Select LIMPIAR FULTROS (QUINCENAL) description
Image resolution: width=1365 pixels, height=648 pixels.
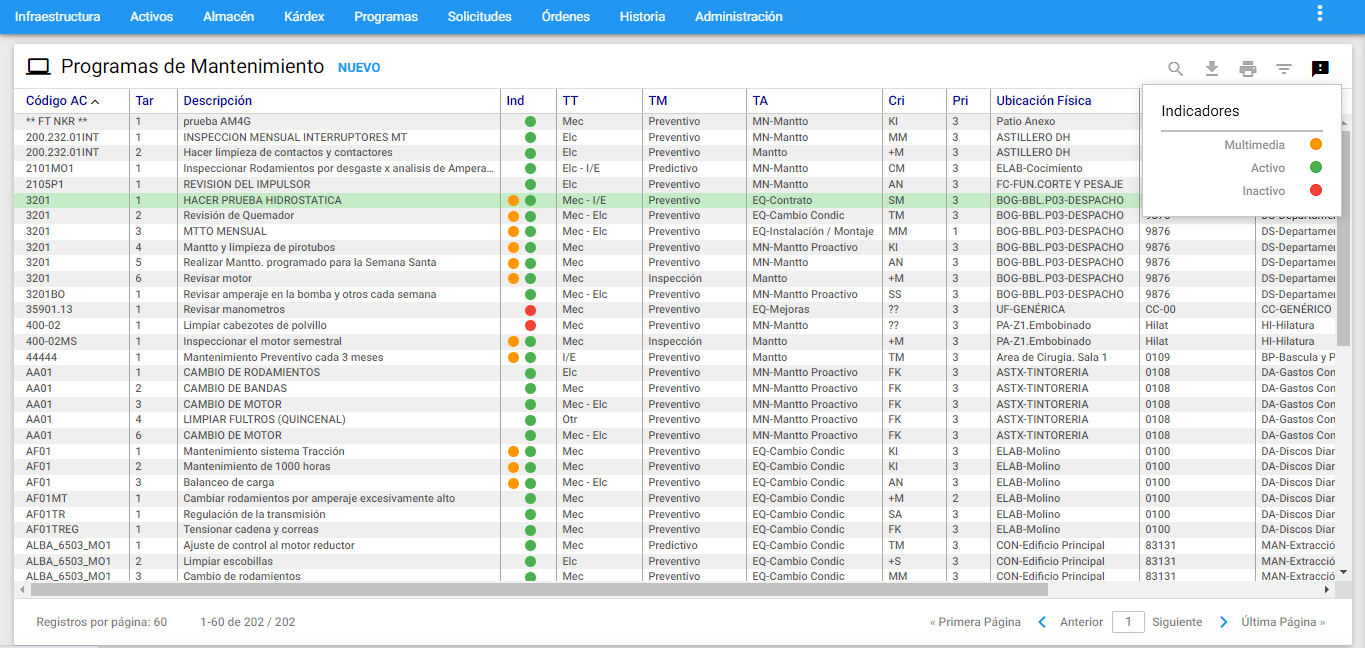pos(264,420)
